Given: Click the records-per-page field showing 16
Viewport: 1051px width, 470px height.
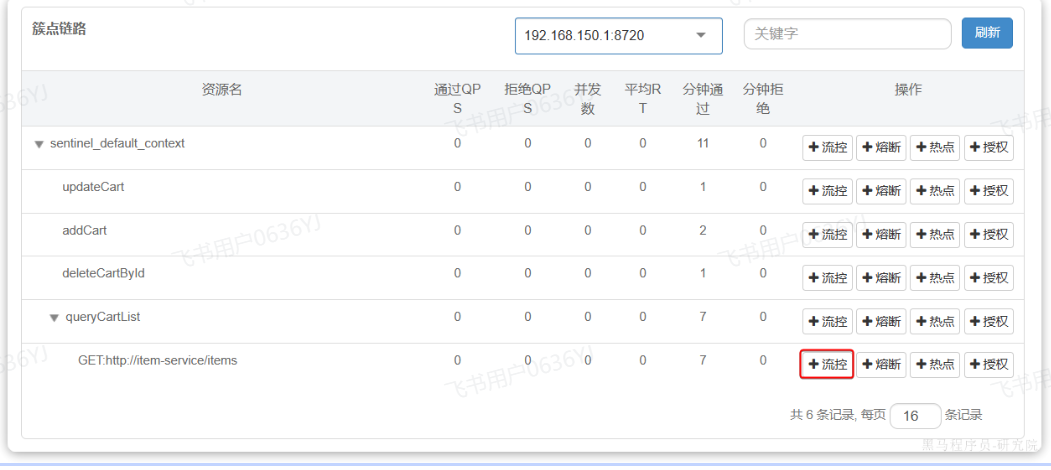Looking at the screenshot, I should click(x=915, y=416).
